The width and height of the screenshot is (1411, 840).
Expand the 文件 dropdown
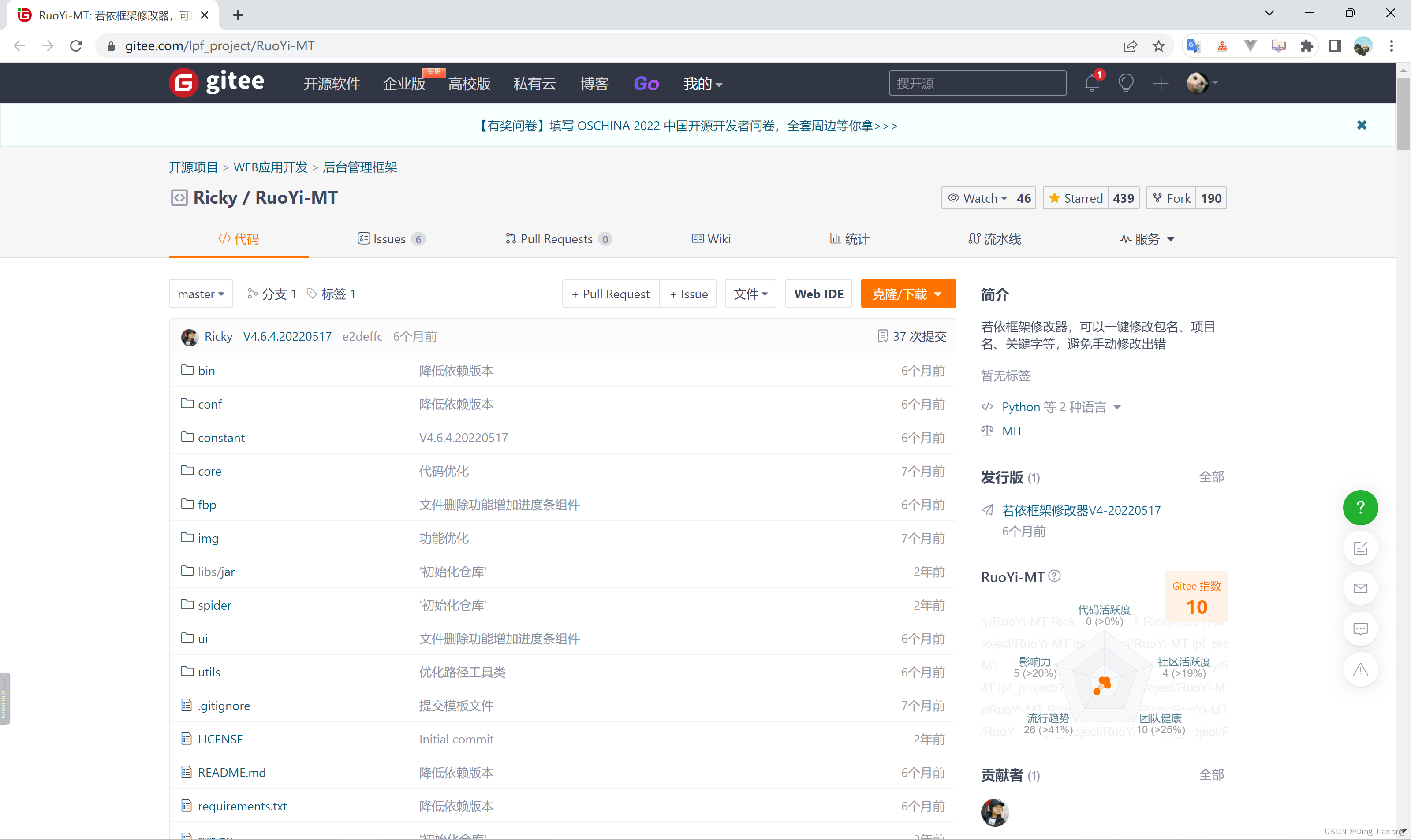[x=750, y=294]
